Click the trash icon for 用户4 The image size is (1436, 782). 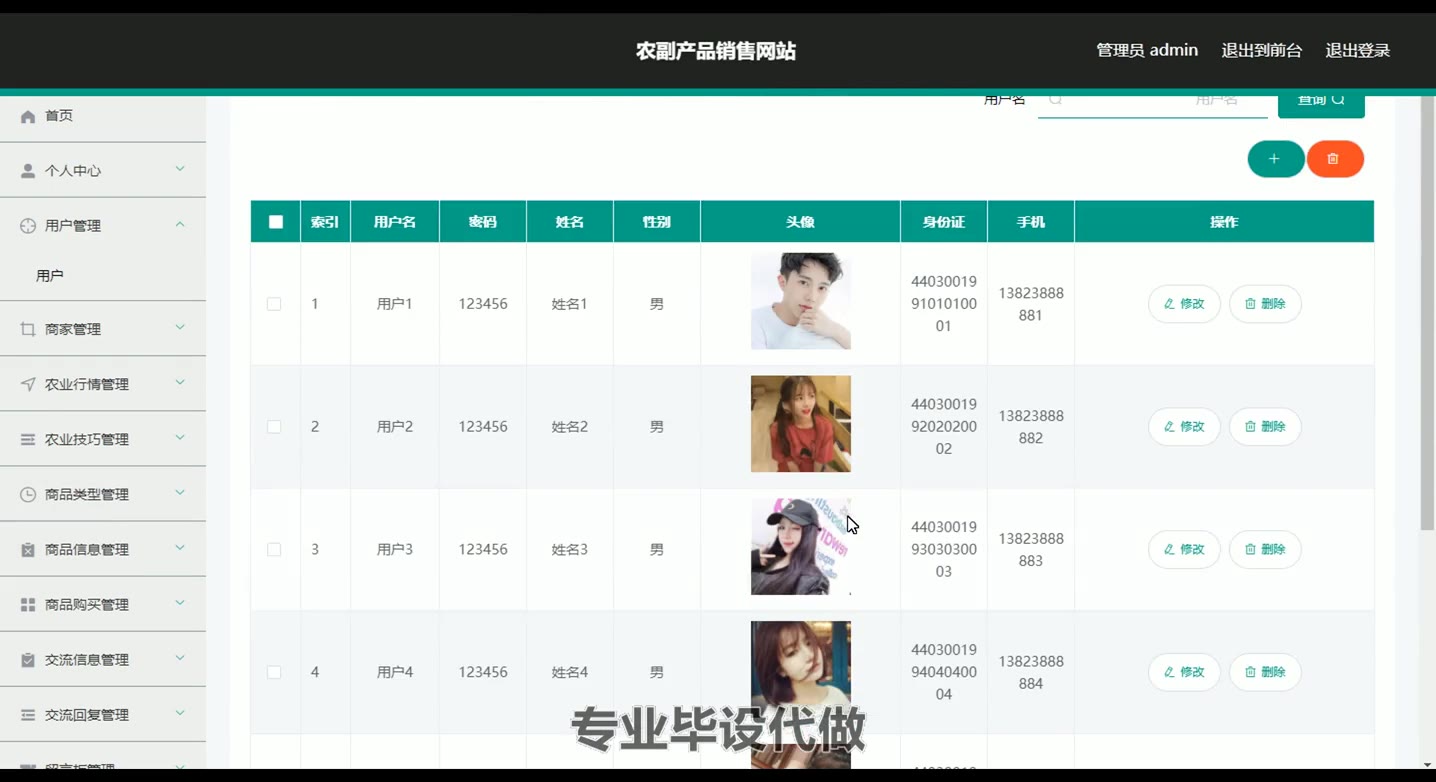1250,672
